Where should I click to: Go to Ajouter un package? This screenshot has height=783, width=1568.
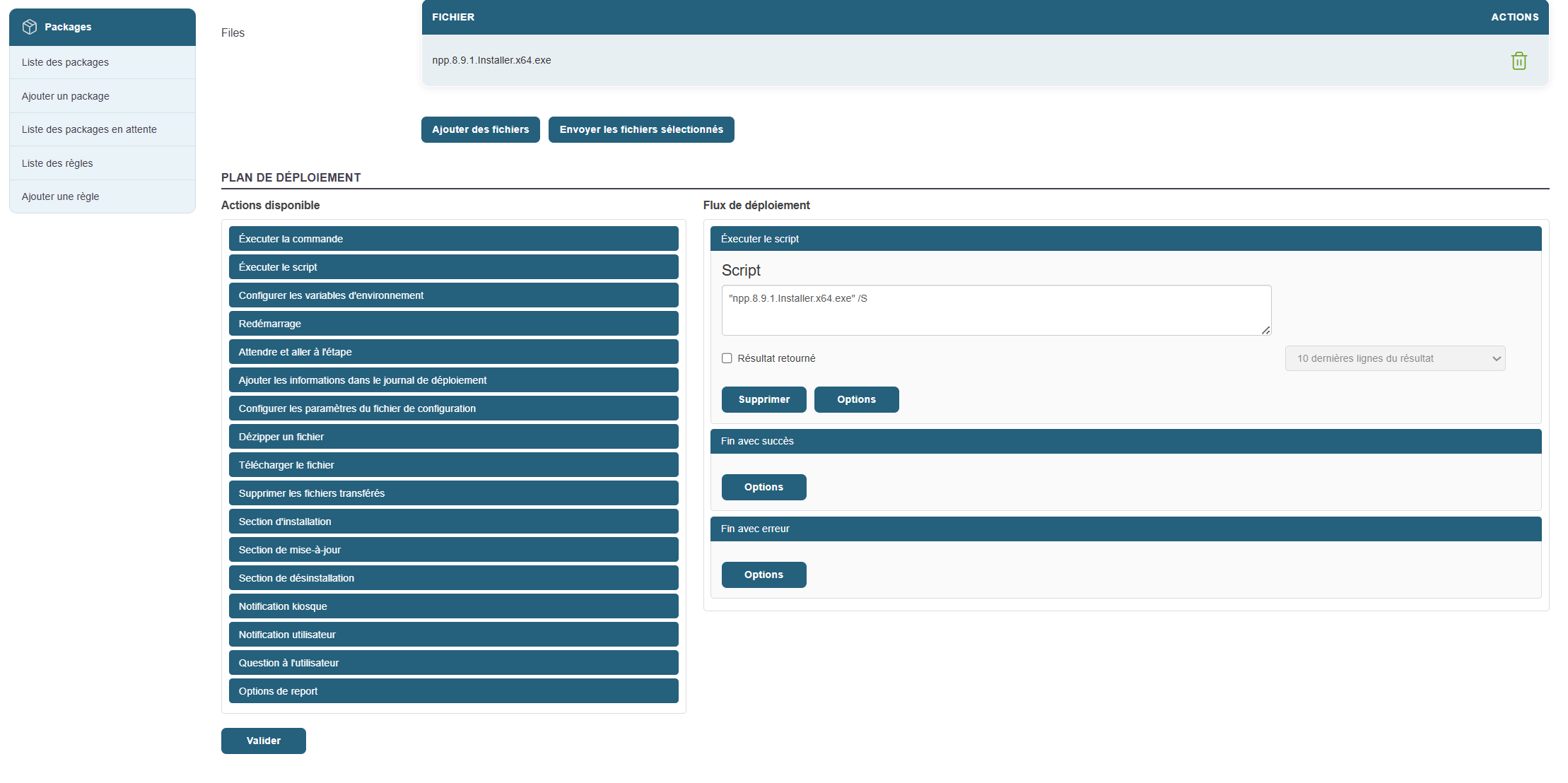(x=65, y=96)
